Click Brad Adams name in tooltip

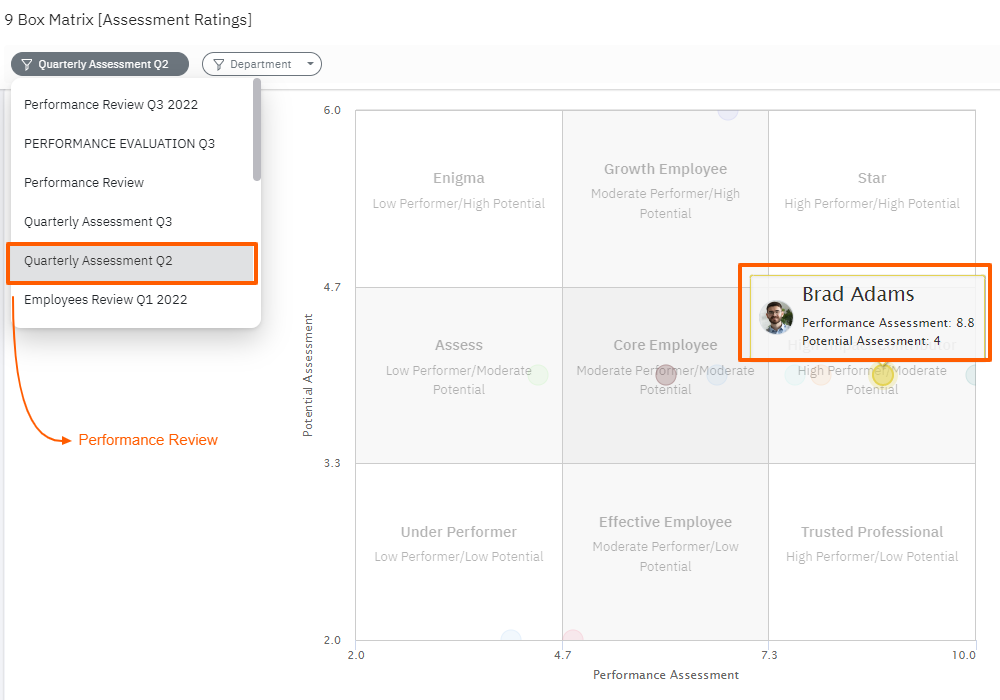858,294
